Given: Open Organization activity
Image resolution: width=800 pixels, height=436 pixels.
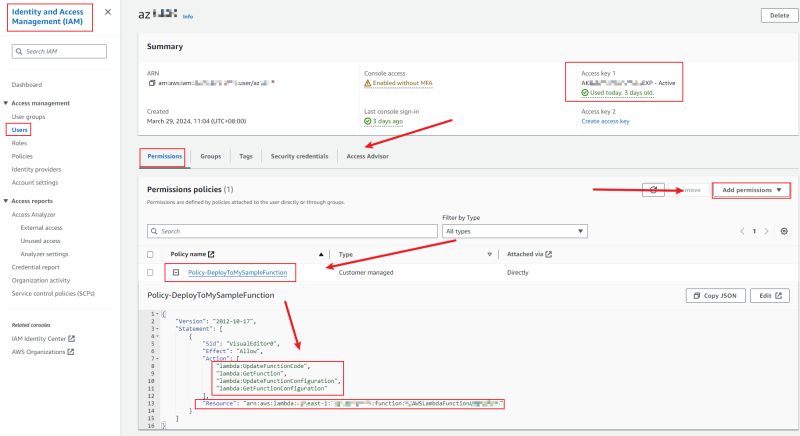Looking at the screenshot, I should 41,280.
